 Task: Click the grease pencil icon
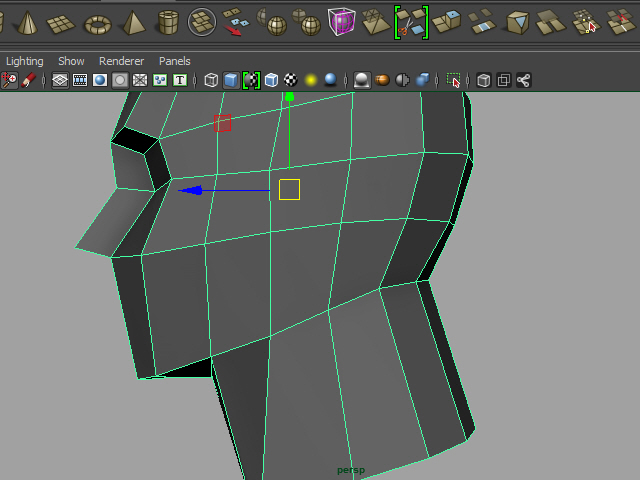pos(29,80)
